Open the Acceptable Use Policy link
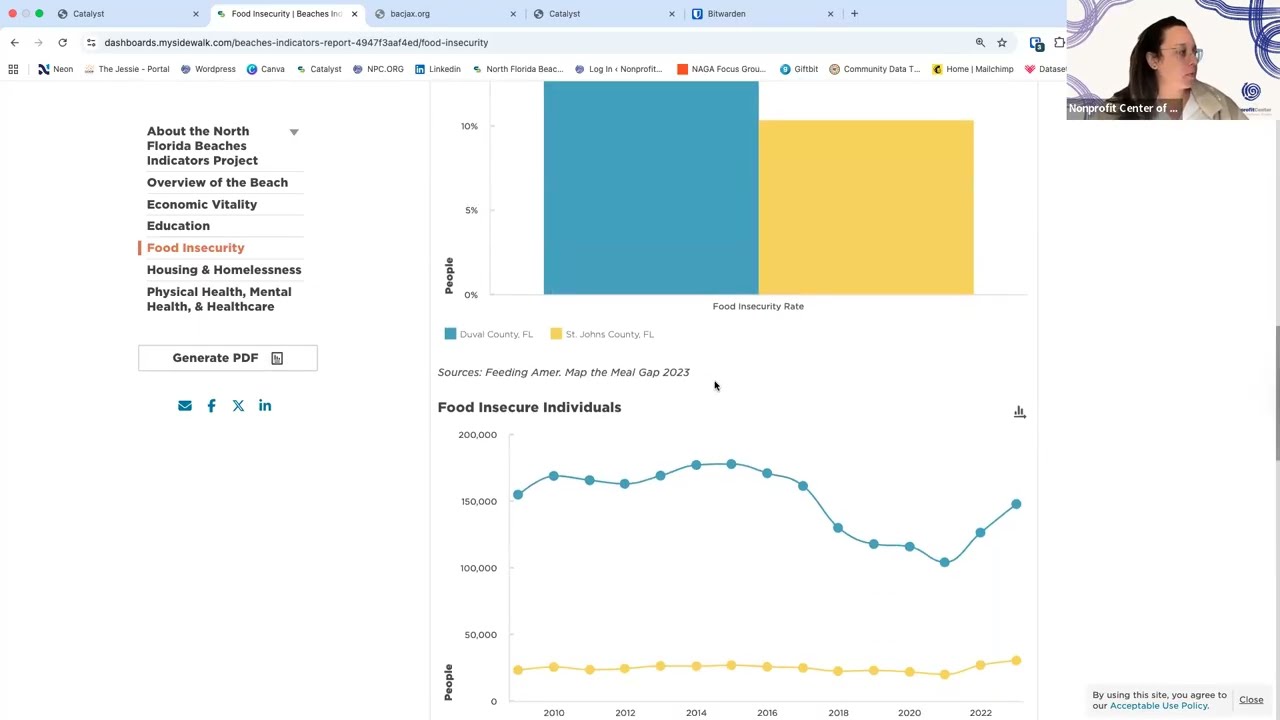1280x720 pixels. coord(1158,706)
